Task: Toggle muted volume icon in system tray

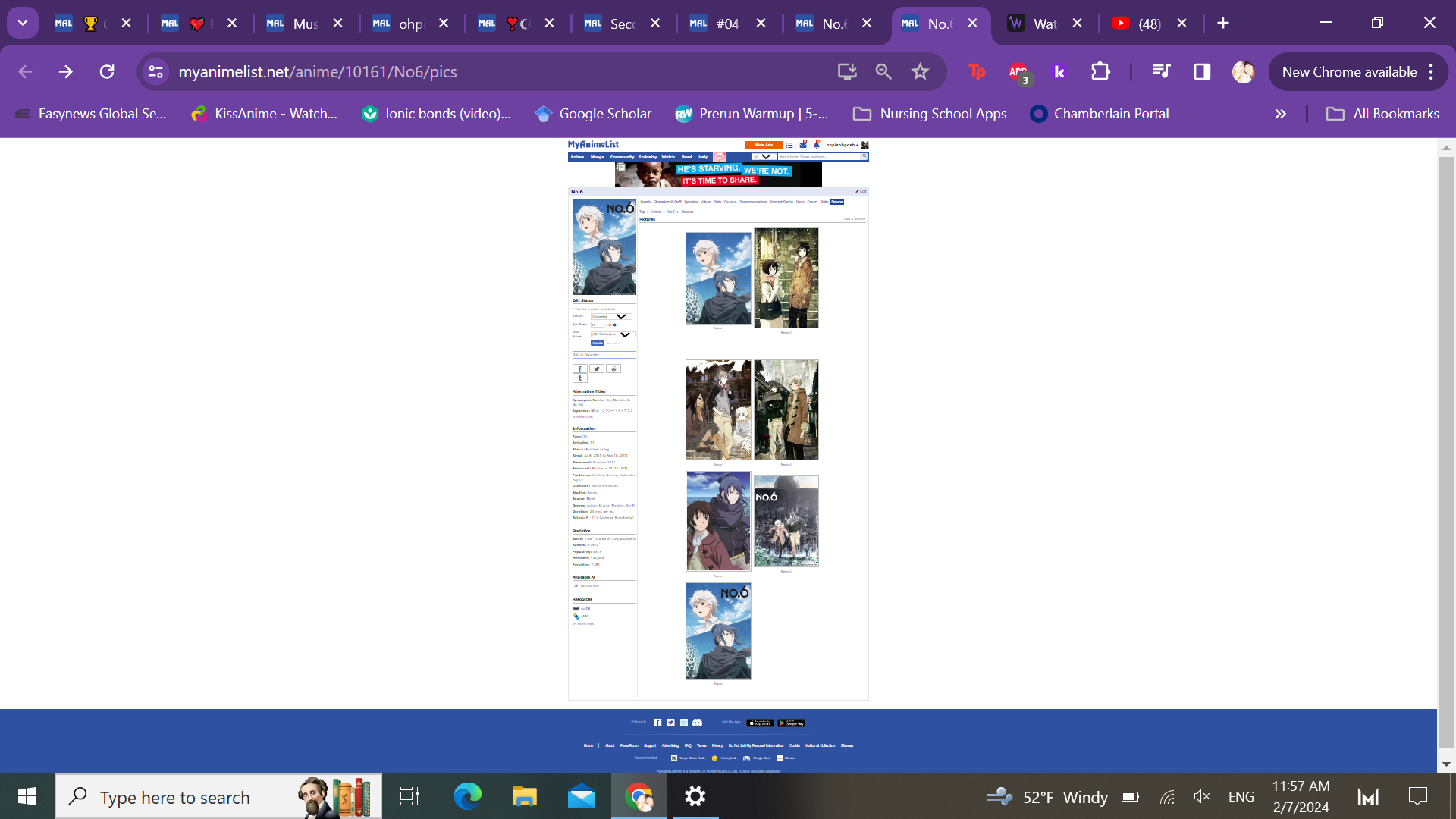Action: (x=1202, y=796)
